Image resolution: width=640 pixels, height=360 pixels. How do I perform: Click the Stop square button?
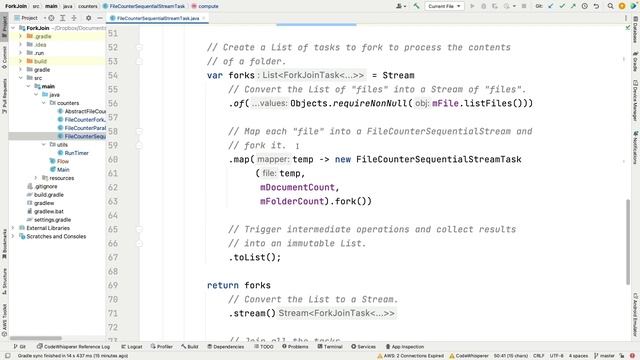[524, 6]
